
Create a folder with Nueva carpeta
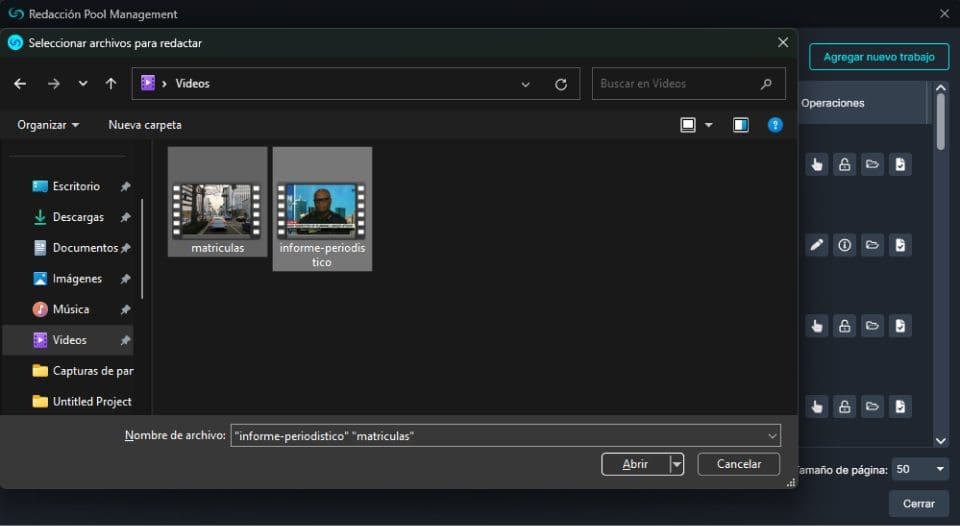(x=145, y=125)
